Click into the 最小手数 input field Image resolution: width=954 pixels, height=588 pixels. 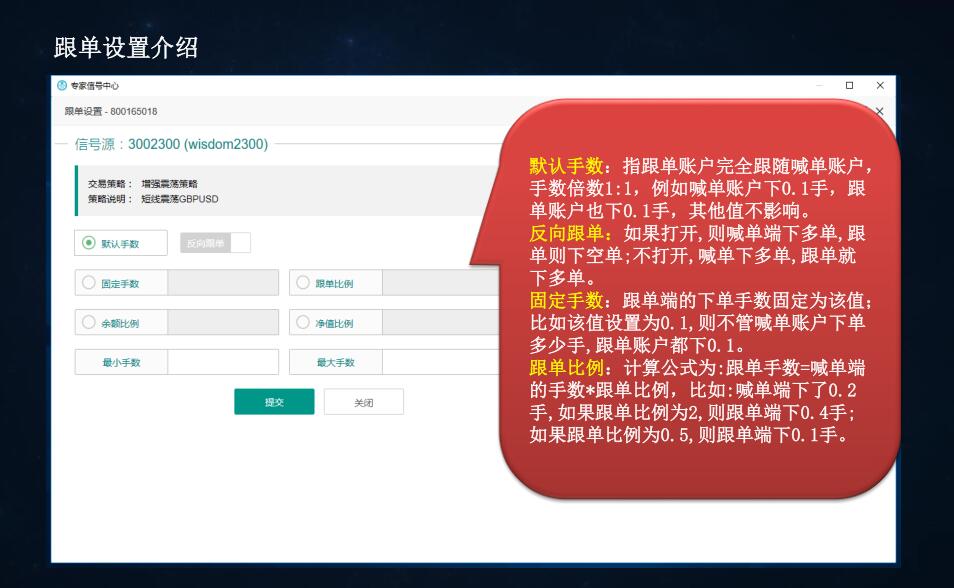(223, 362)
